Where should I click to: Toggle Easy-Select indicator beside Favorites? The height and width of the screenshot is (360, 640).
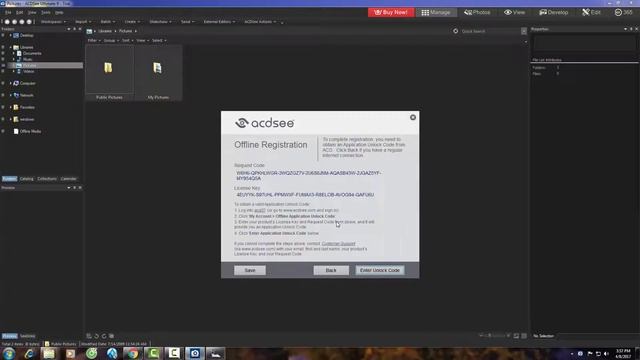pyautogui.click(x=3, y=107)
